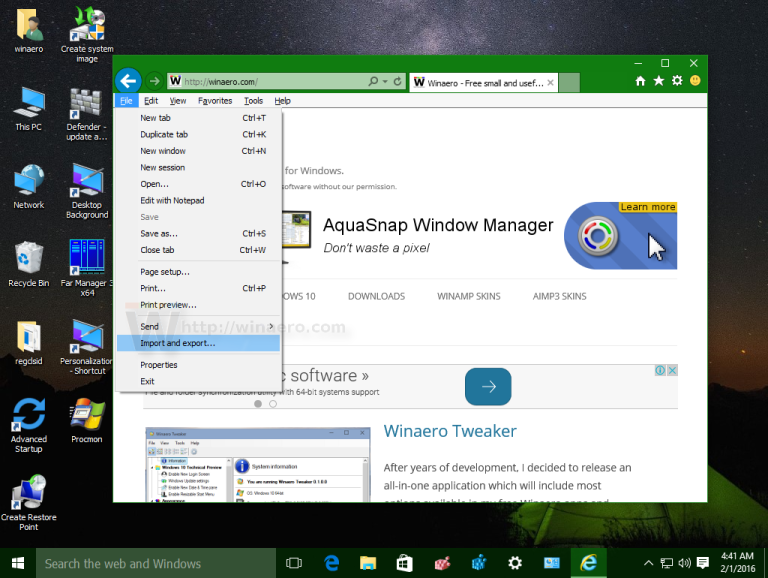Close the Winaero tab
This screenshot has height=578, width=768.
(551, 83)
